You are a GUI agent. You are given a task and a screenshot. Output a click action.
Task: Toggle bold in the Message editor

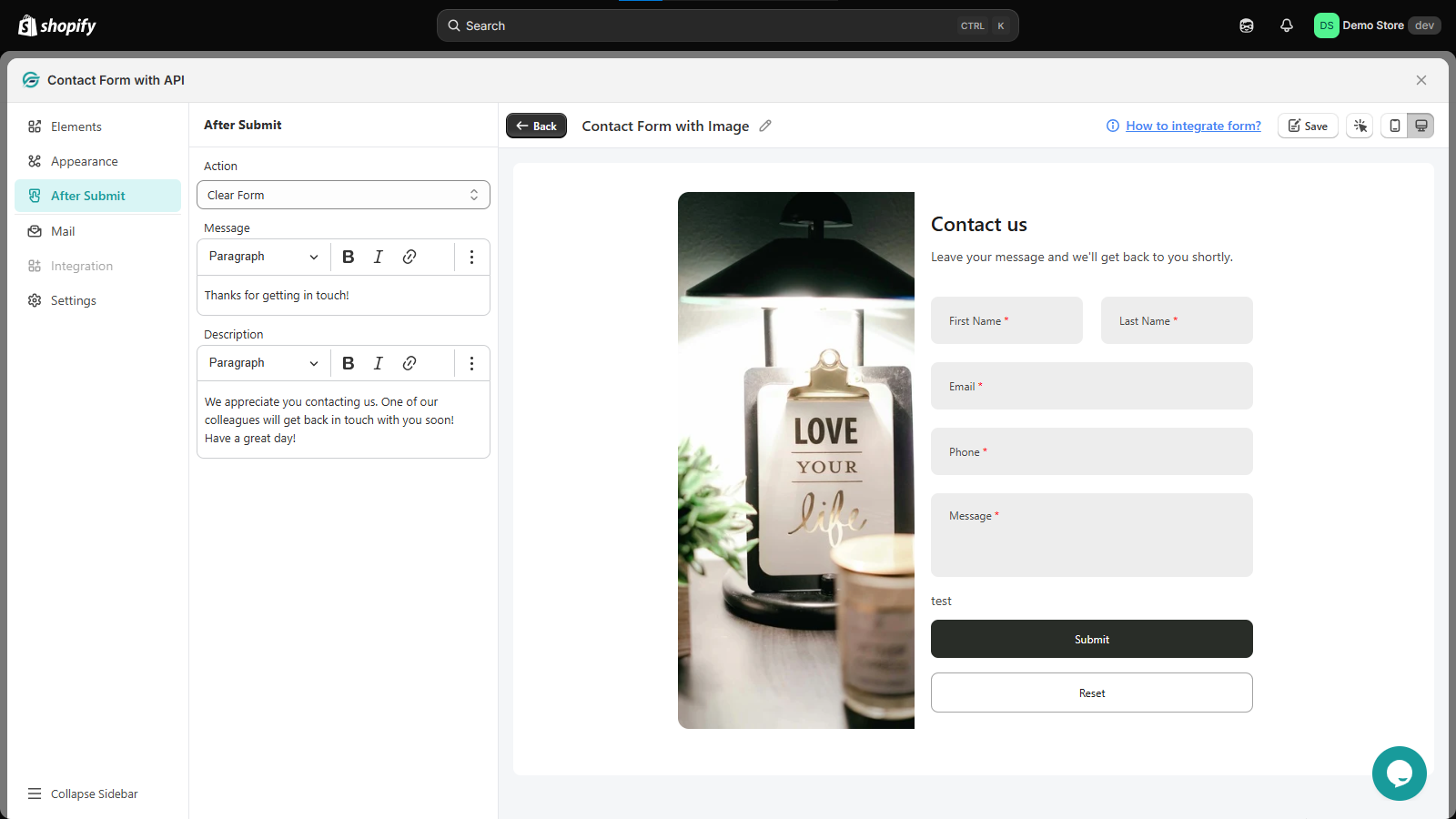pyautogui.click(x=348, y=257)
